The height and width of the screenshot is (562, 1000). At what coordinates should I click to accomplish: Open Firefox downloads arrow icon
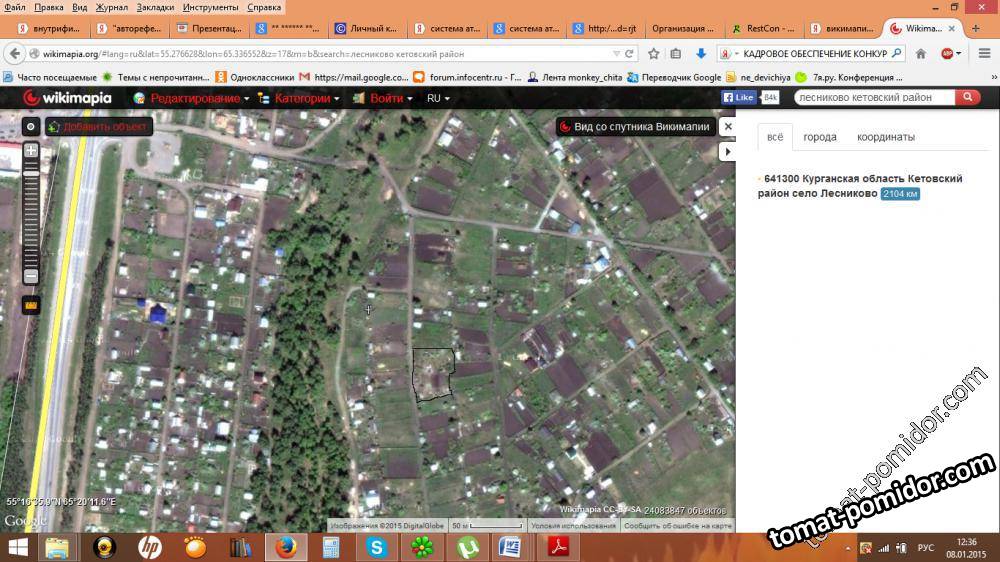pos(700,54)
